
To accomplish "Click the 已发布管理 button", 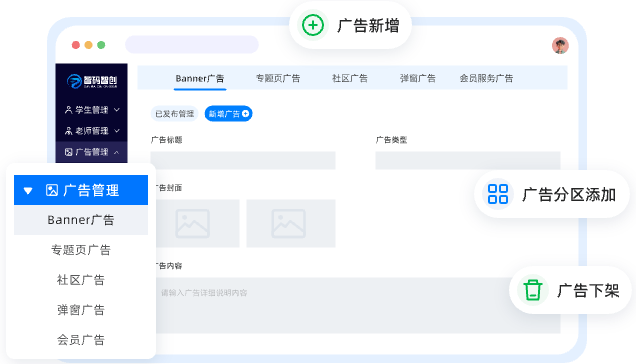I will pos(174,114).
